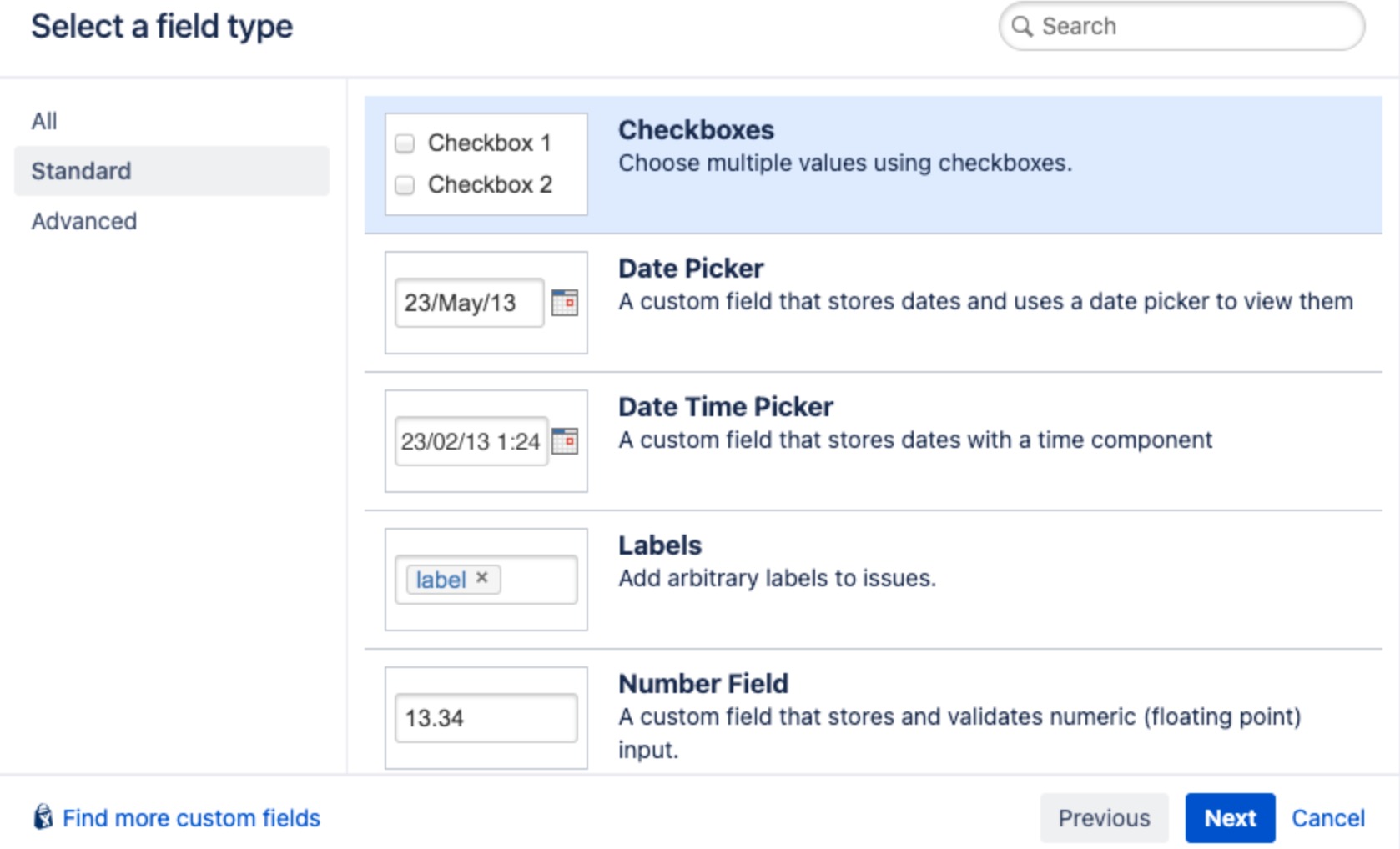Go back with the Previous button
The height and width of the screenshot is (849, 1400).
tap(1104, 818)
